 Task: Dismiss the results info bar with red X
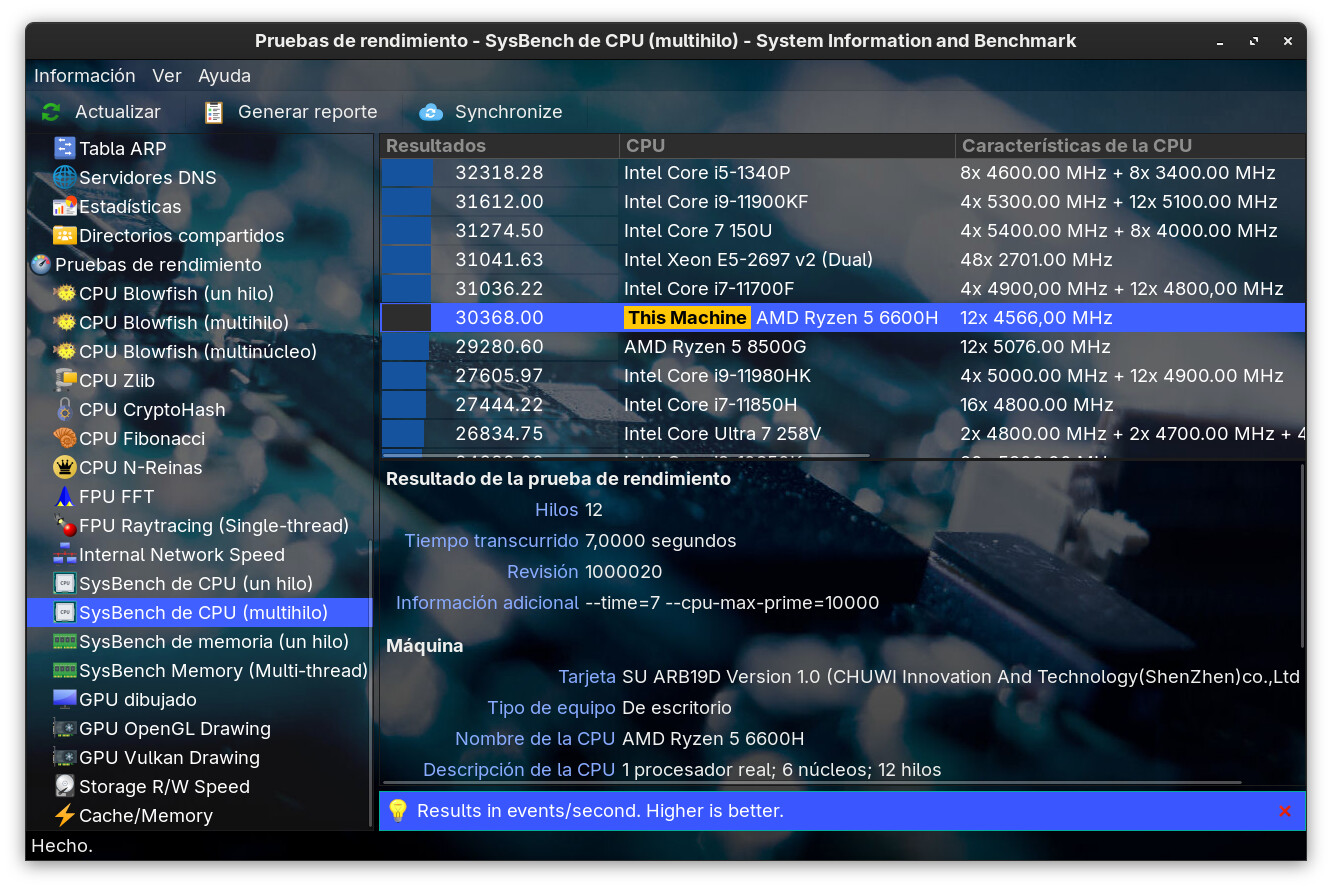[1285, 811]
